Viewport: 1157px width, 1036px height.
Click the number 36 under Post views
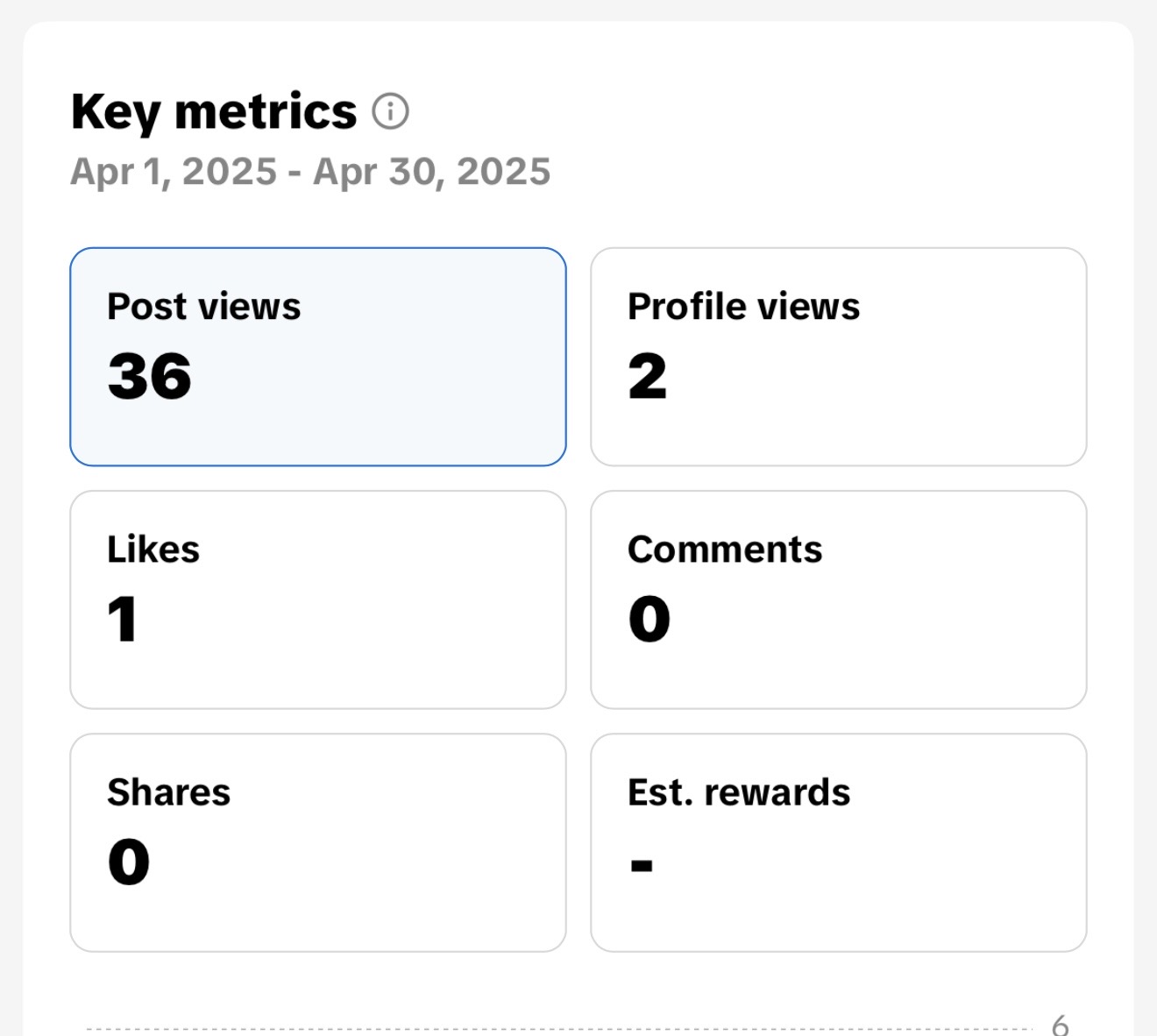click(149, 377)
